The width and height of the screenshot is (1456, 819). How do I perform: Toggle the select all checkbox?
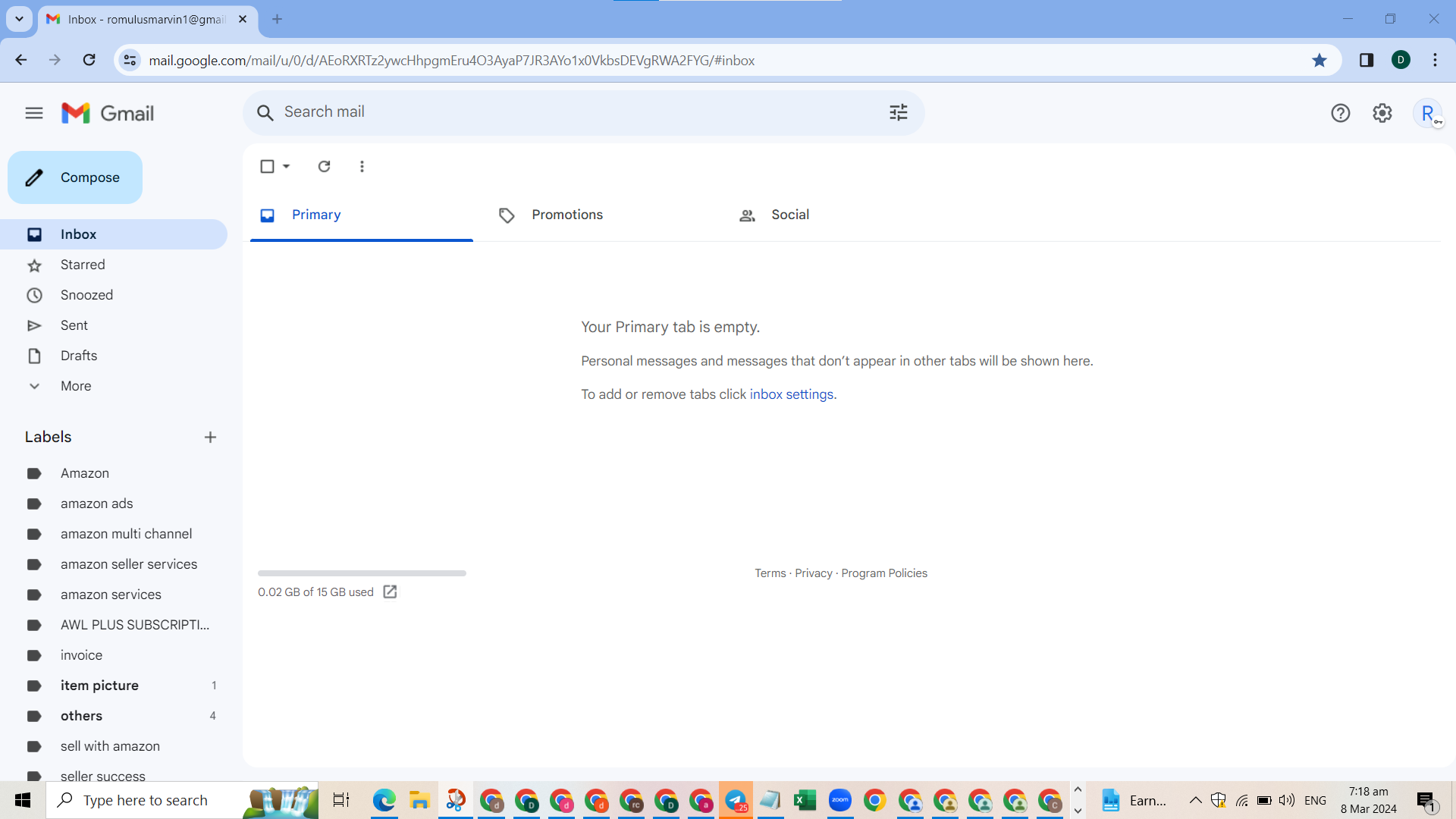coord(267,166)
